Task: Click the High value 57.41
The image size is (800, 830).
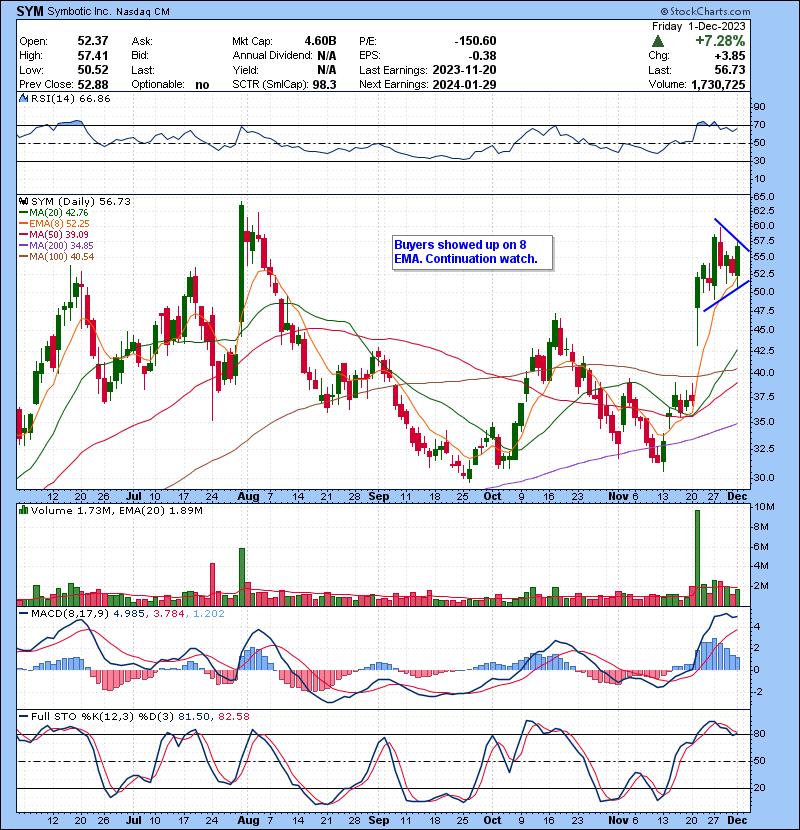Action: pos(93,56)
